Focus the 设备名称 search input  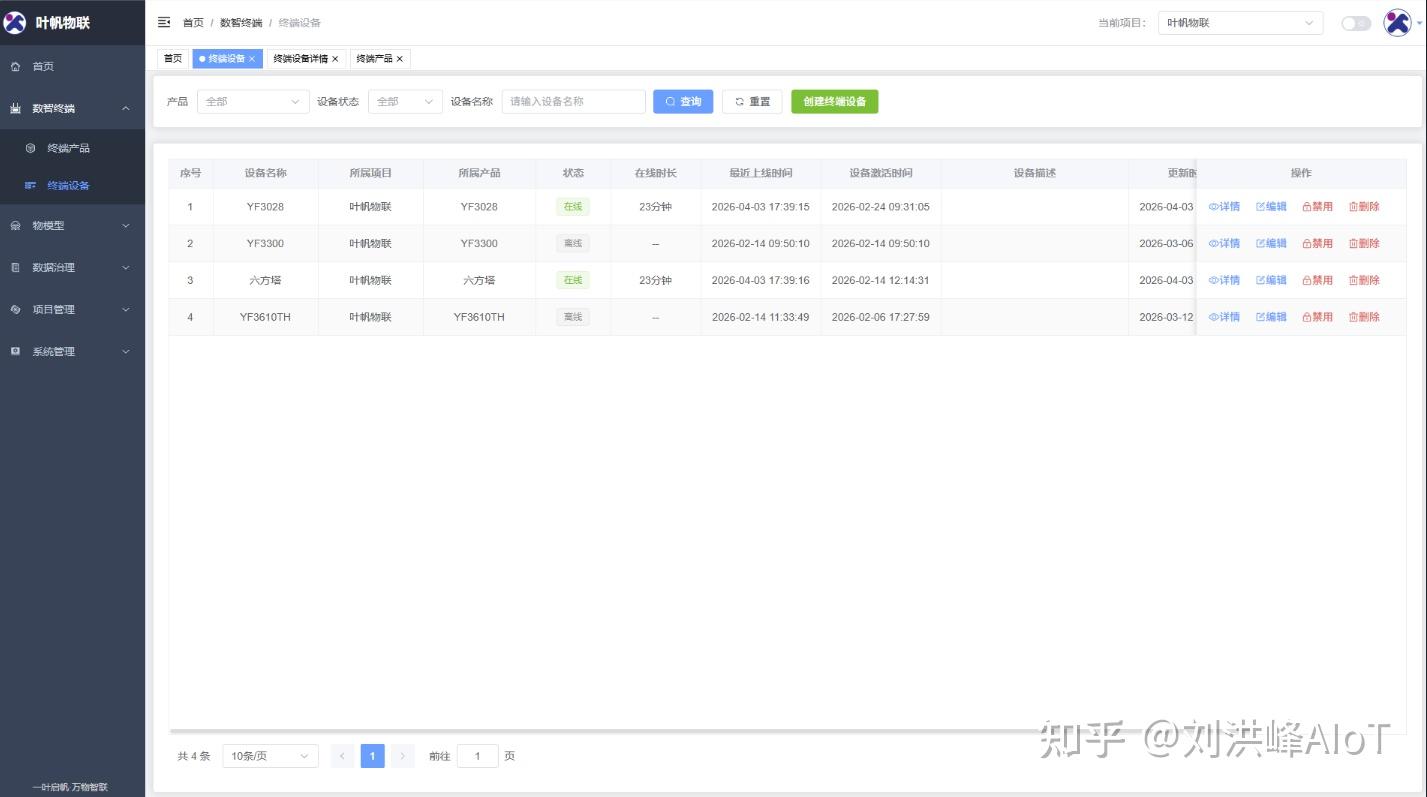(x=574, y=101)
